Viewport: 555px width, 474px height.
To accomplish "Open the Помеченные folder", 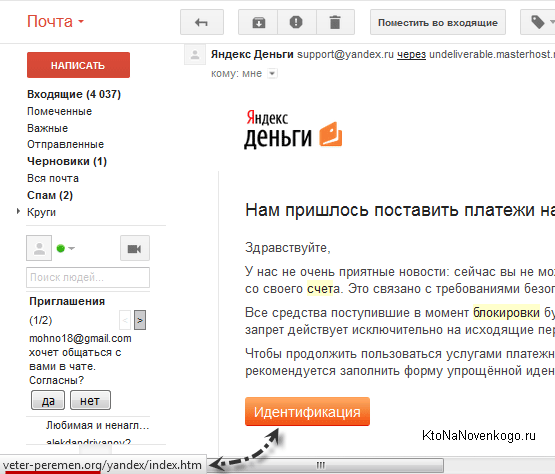I will coord(59,111).
